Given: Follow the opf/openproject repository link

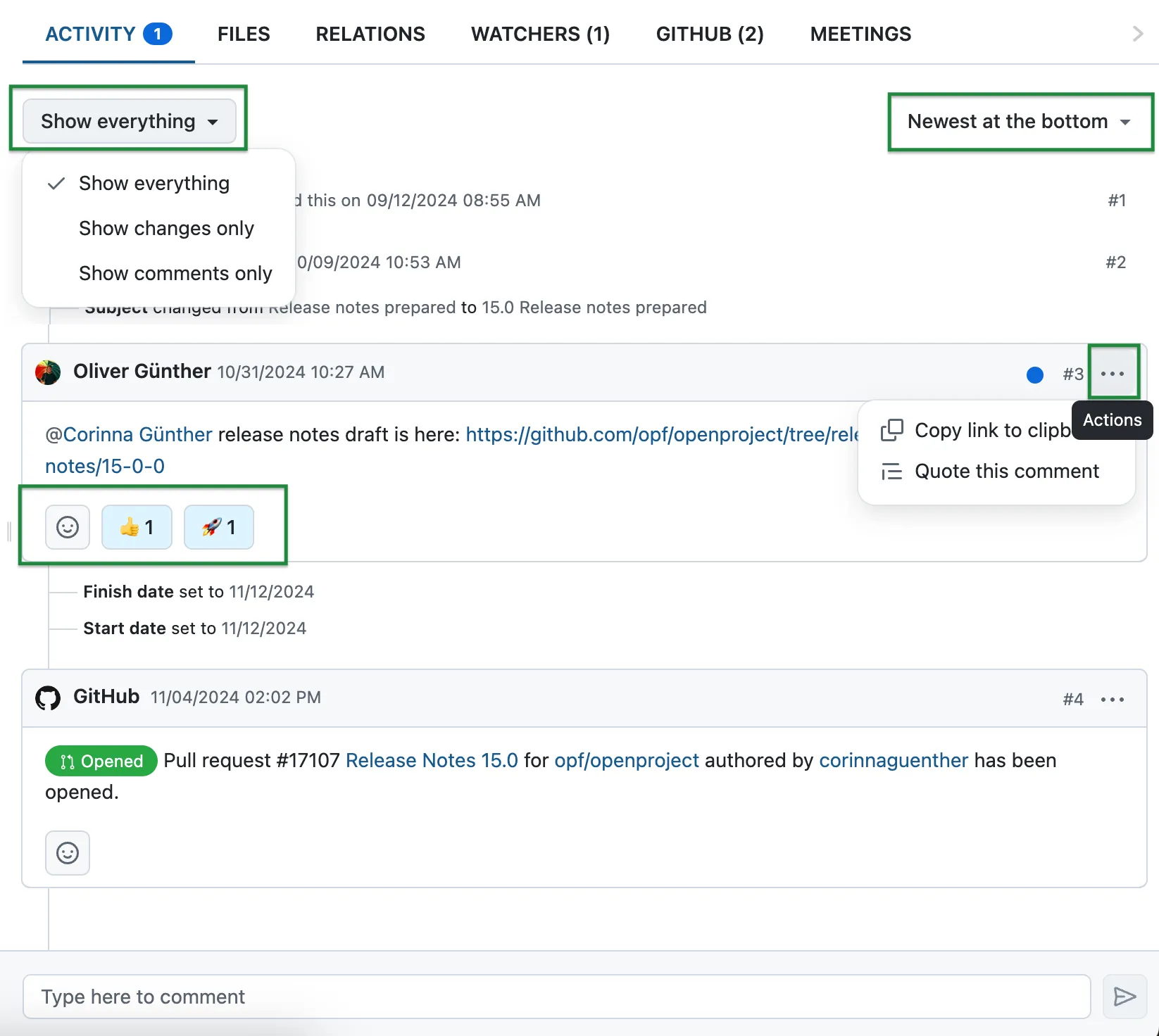Looking at the screenshot, I should [x=626, y=760].
